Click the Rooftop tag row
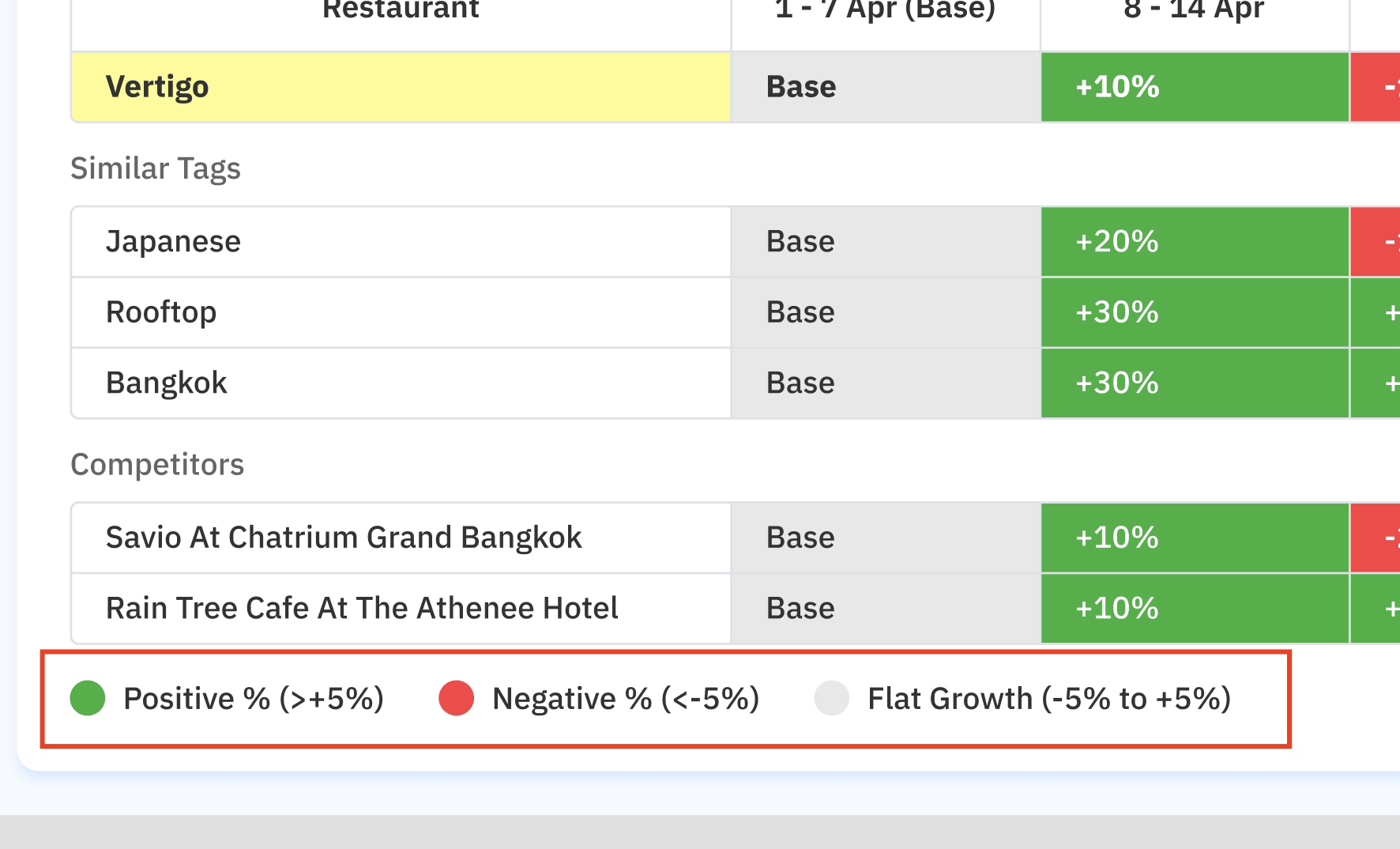The image size is (1400, 849). point(161,312)
